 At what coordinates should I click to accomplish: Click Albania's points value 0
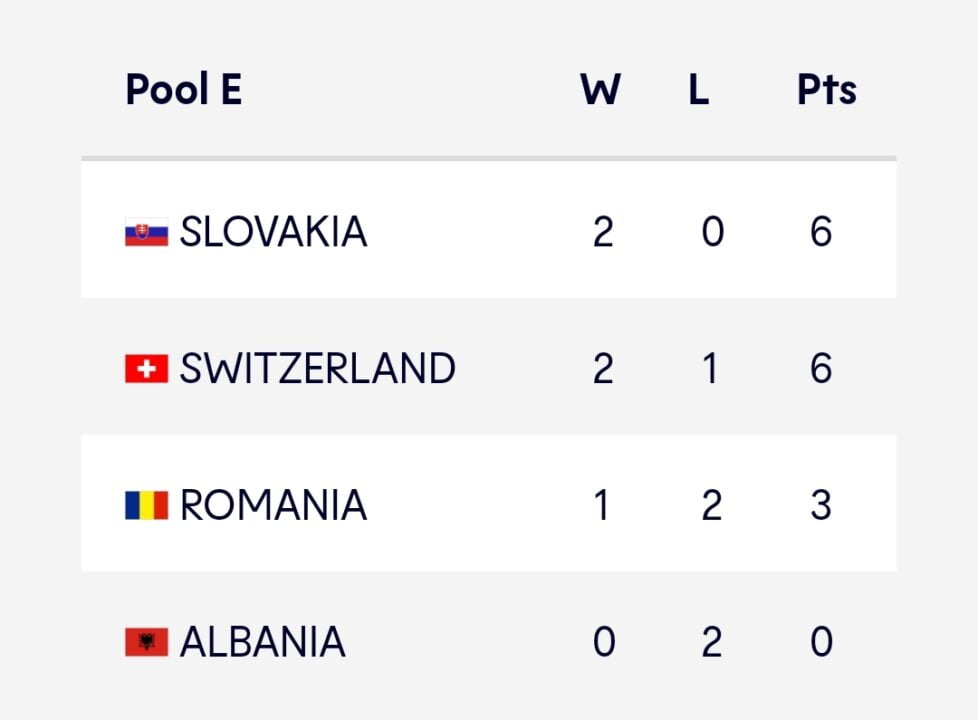(821, 642)
